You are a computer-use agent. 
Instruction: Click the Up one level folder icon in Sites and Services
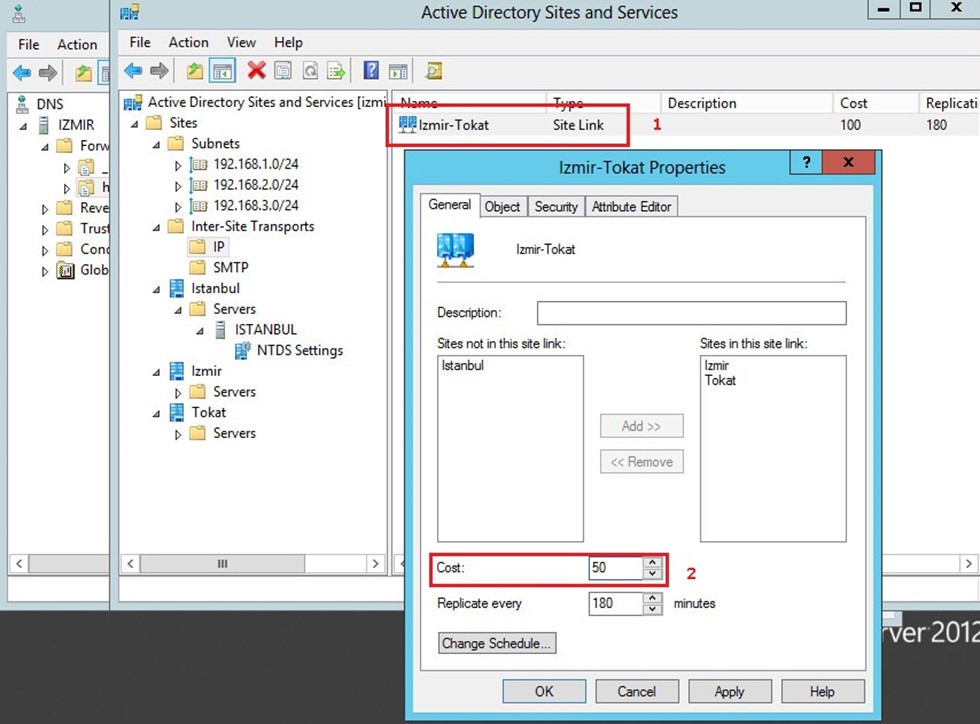(x=195, y=71)
